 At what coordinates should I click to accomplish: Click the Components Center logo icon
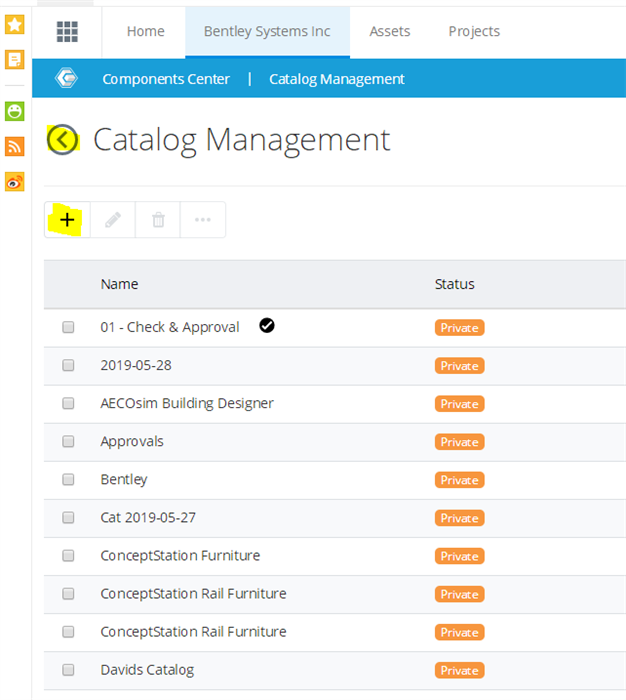click(67, 78)
